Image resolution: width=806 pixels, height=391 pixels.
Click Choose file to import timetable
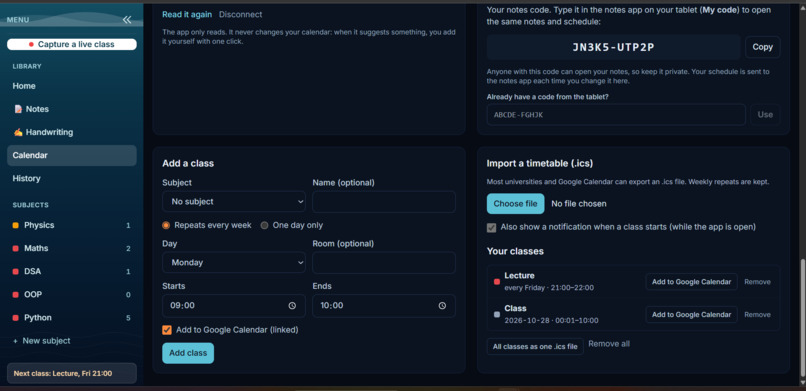pos(516,203)
